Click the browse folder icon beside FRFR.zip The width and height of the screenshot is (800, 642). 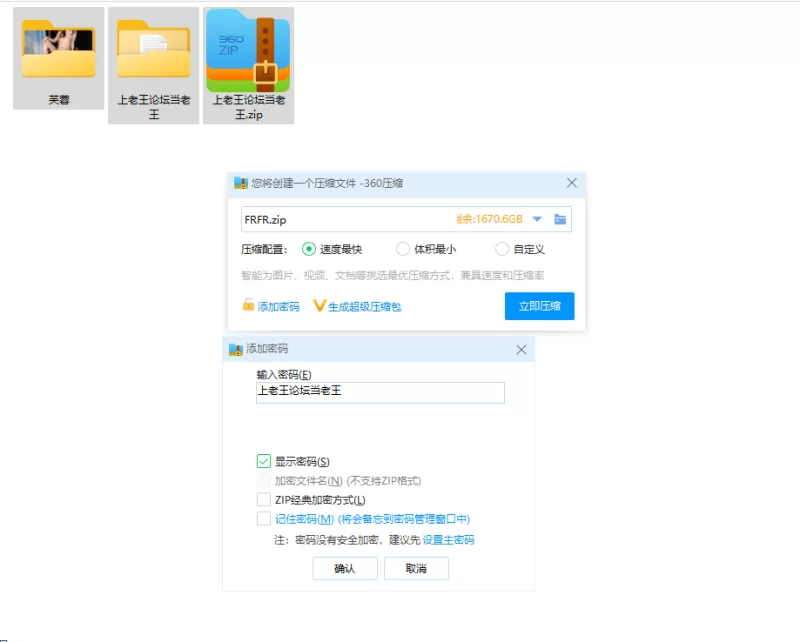[x=560, y=220]
